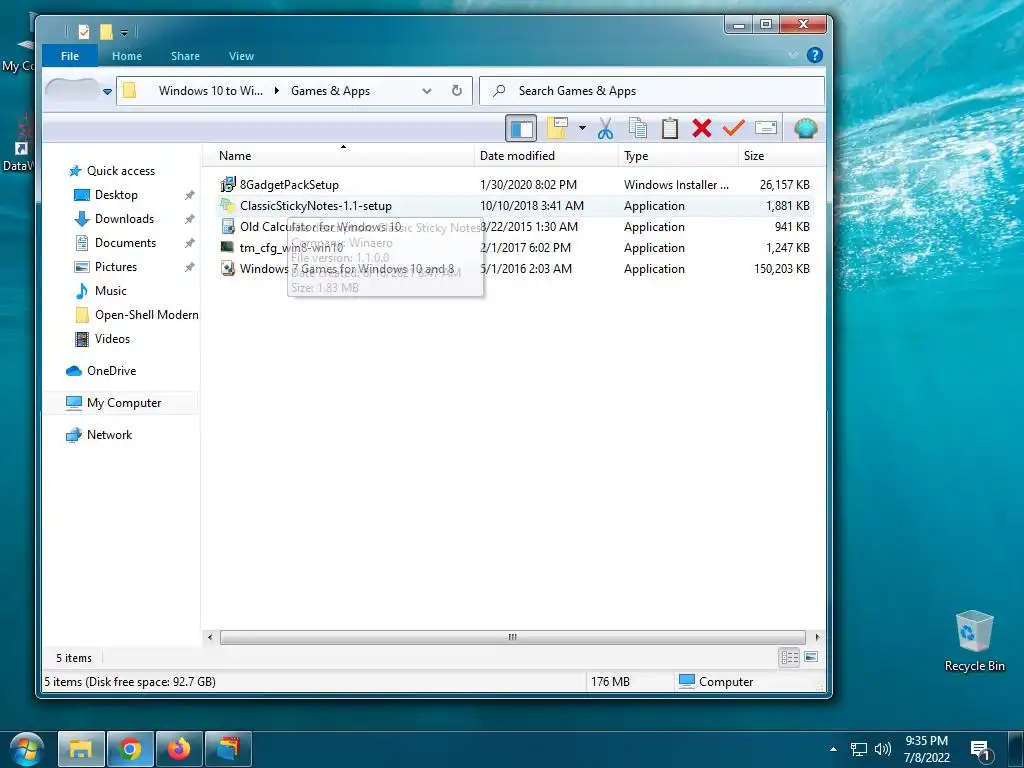Screen dimensions: 1024x768
Task: Open Quick access in navigation pane
Action: pos(121,171)
